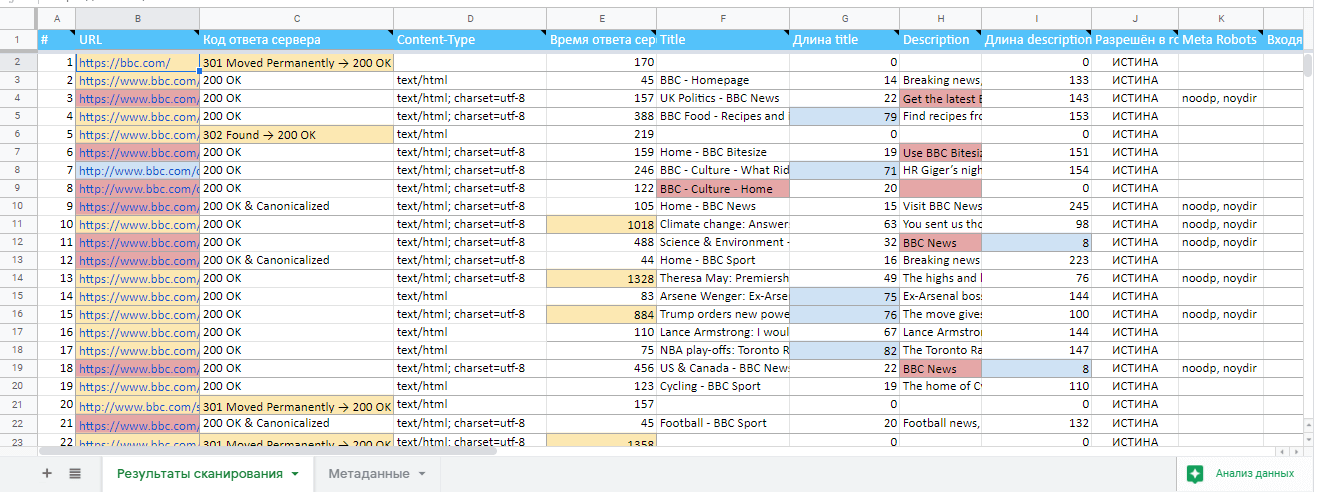Viewport: 1318px width, 492px height.
Task: Select row 10 header
Action: [18, 206]
